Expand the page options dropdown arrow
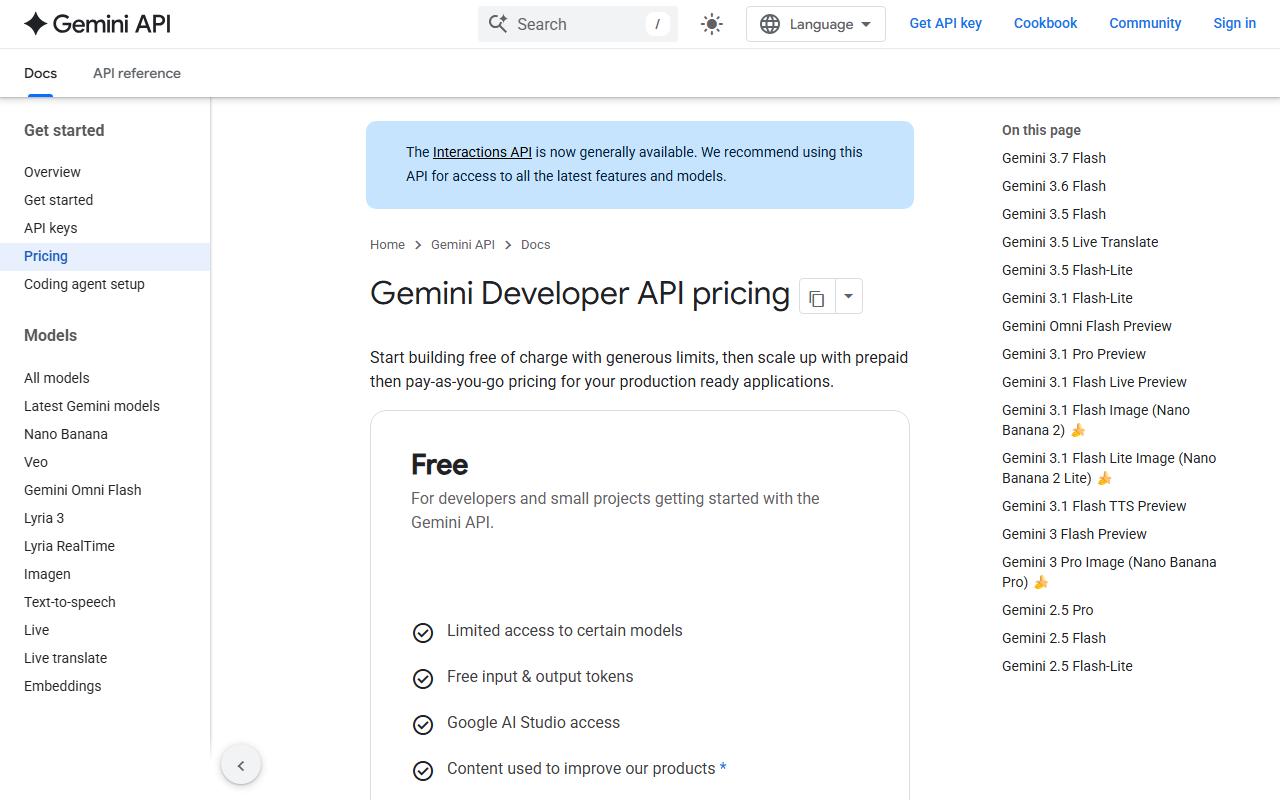This screenshot has width=1280, height=800. click(x=849, y=297)
